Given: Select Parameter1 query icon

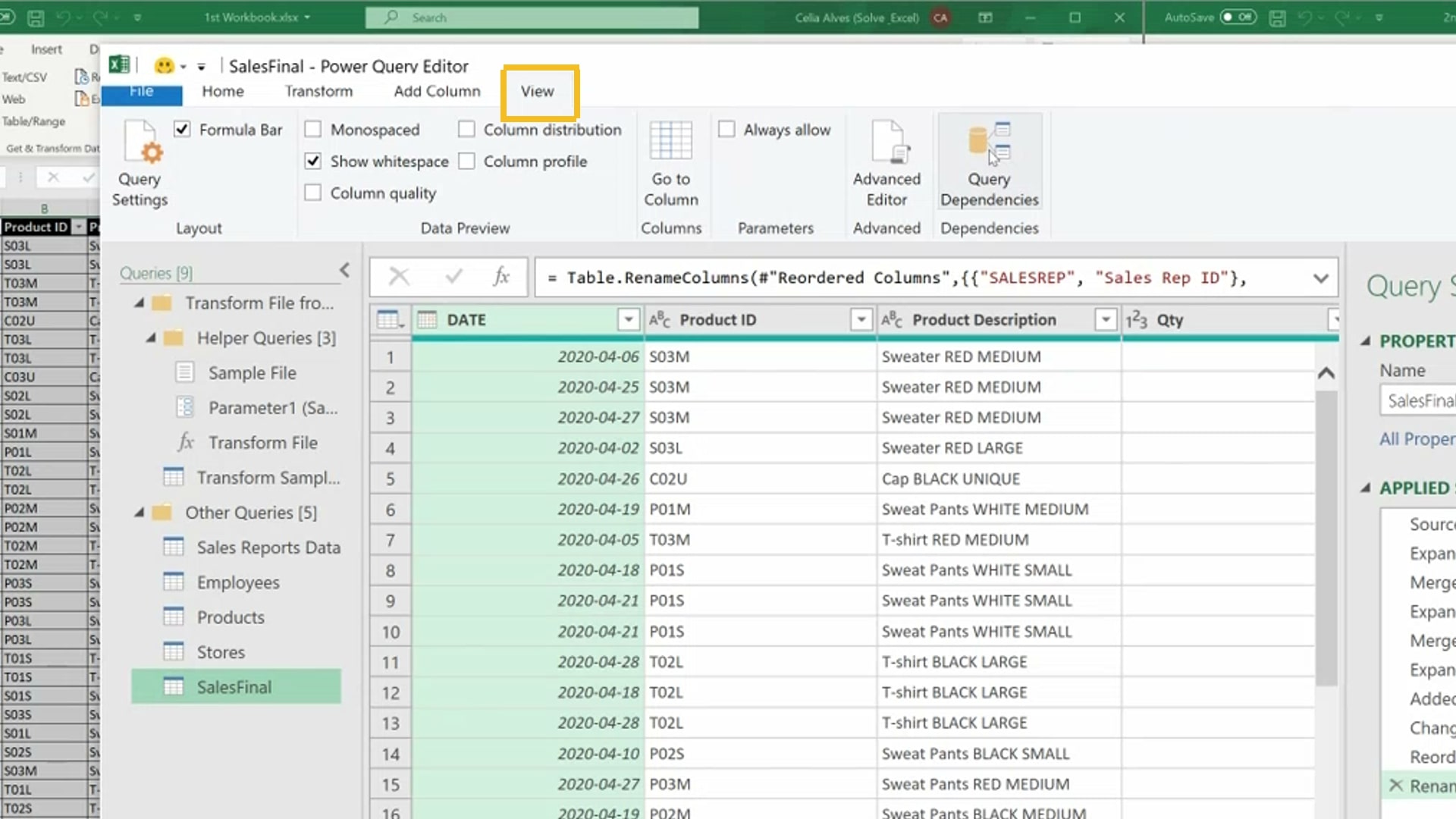Looking at the screenshot, I should pyautogui.click(x=184, y=407).
